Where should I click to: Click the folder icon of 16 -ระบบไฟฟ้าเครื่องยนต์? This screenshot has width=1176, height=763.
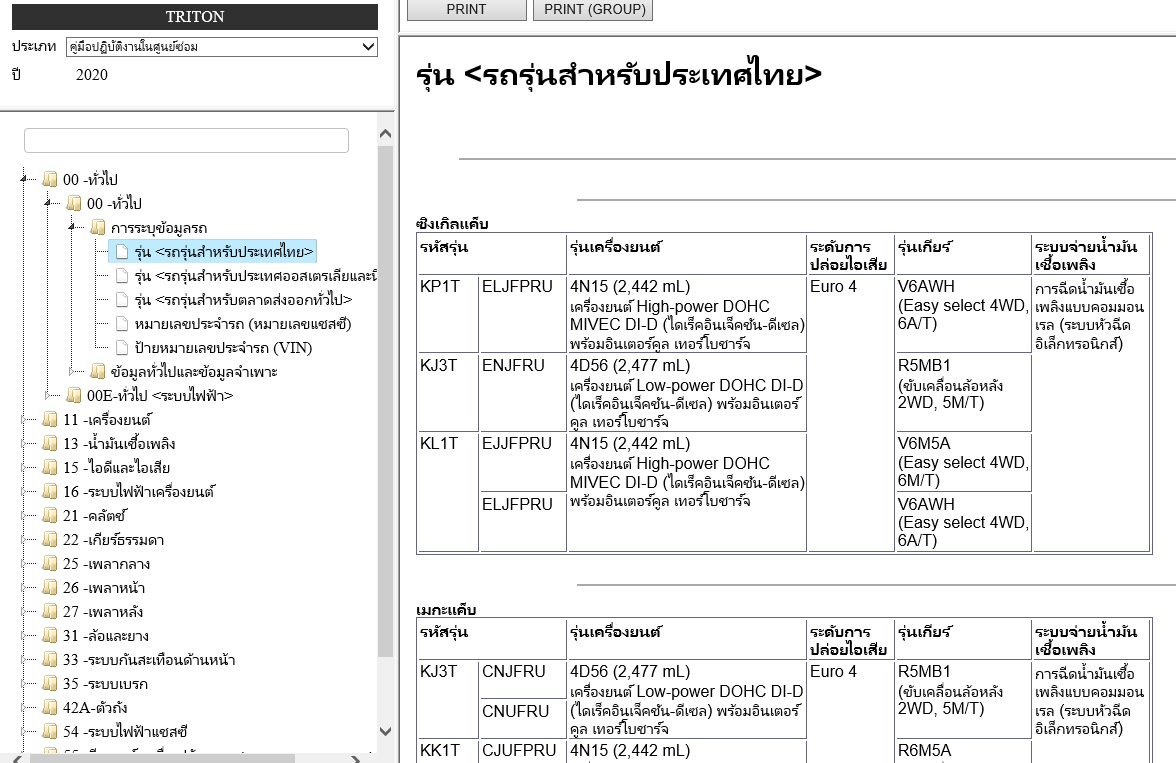point(50,491)
